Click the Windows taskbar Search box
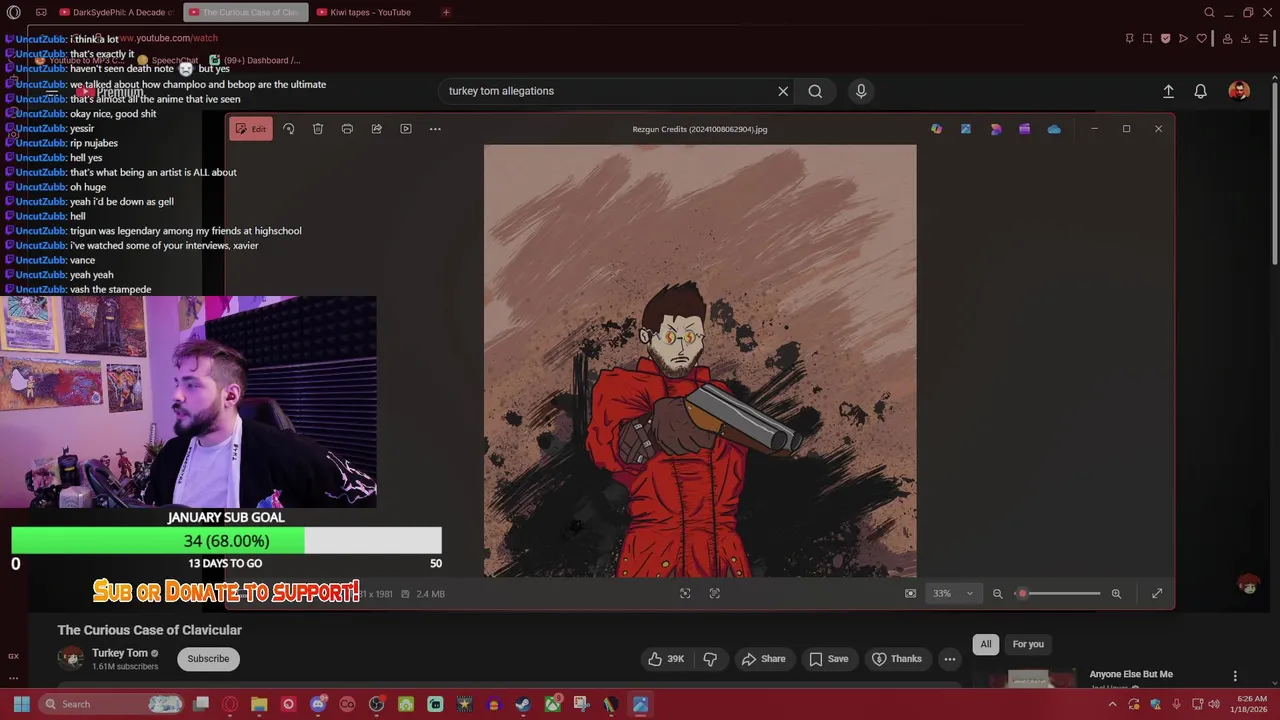This screenshot has width=1280, height=720. coord(112,704)
